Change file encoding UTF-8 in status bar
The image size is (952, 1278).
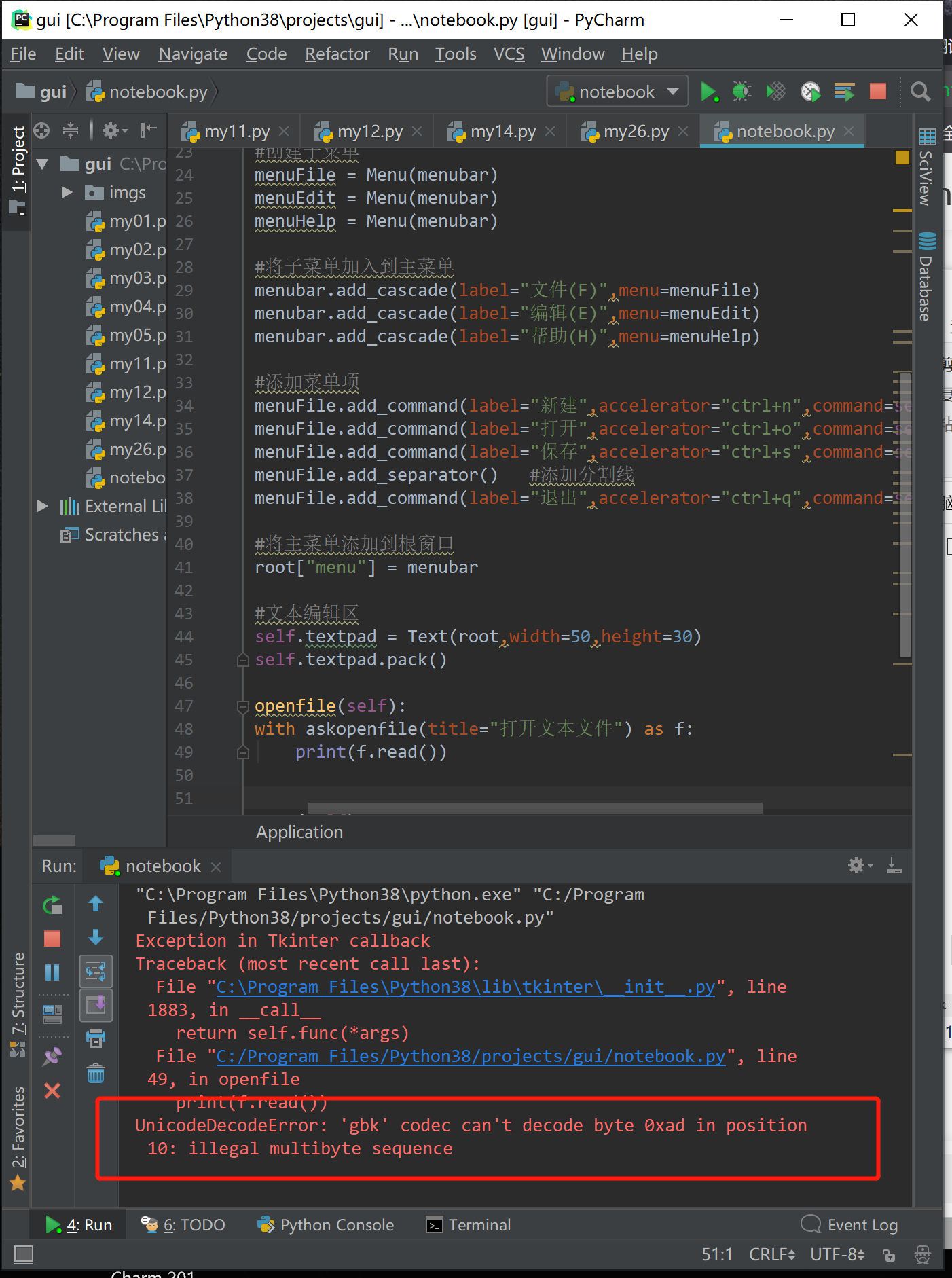point(837,1254)
